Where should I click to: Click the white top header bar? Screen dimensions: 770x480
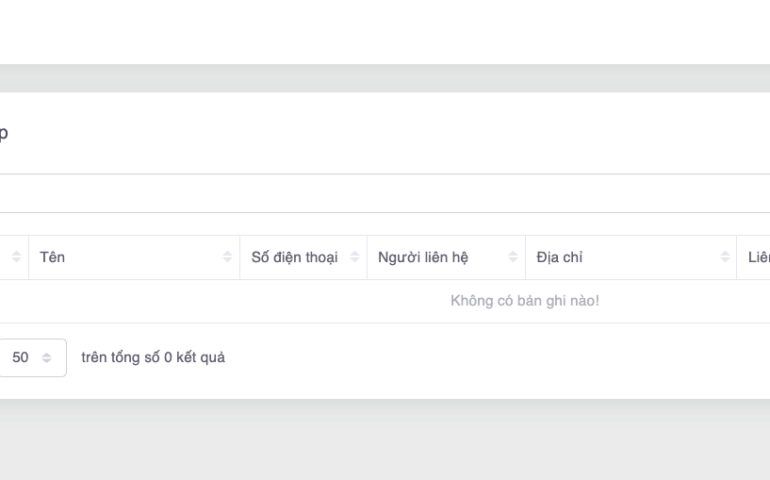[385, 32]
